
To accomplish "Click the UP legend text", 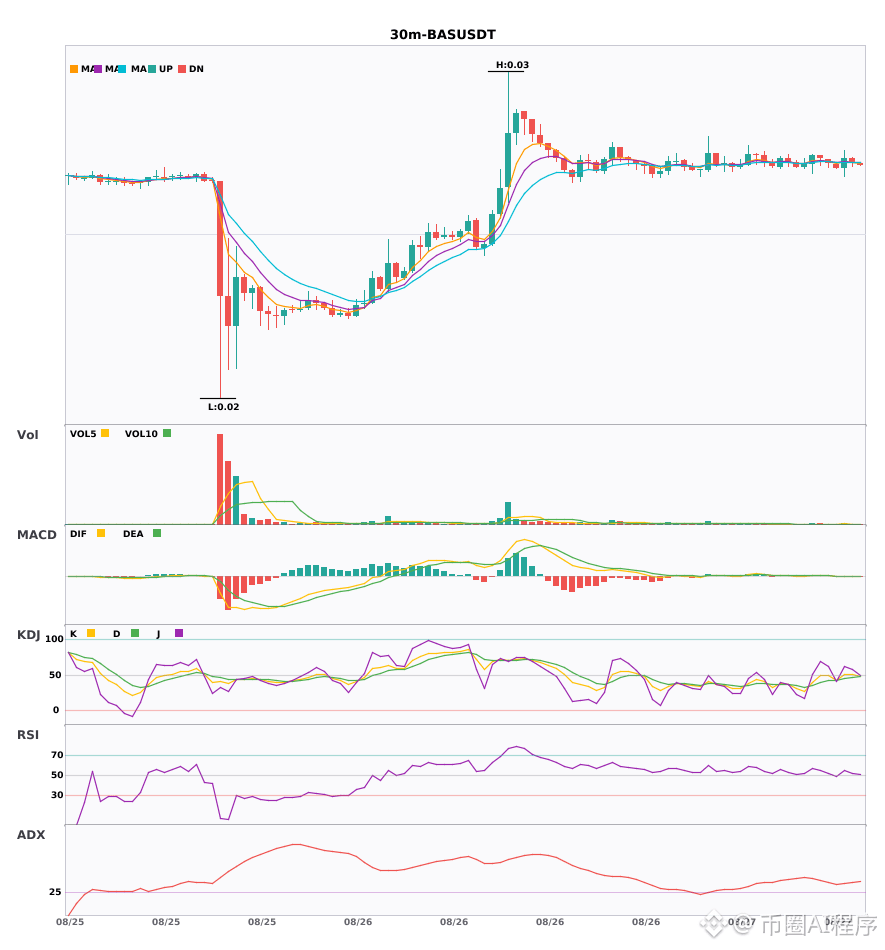I will click(166, 69).
